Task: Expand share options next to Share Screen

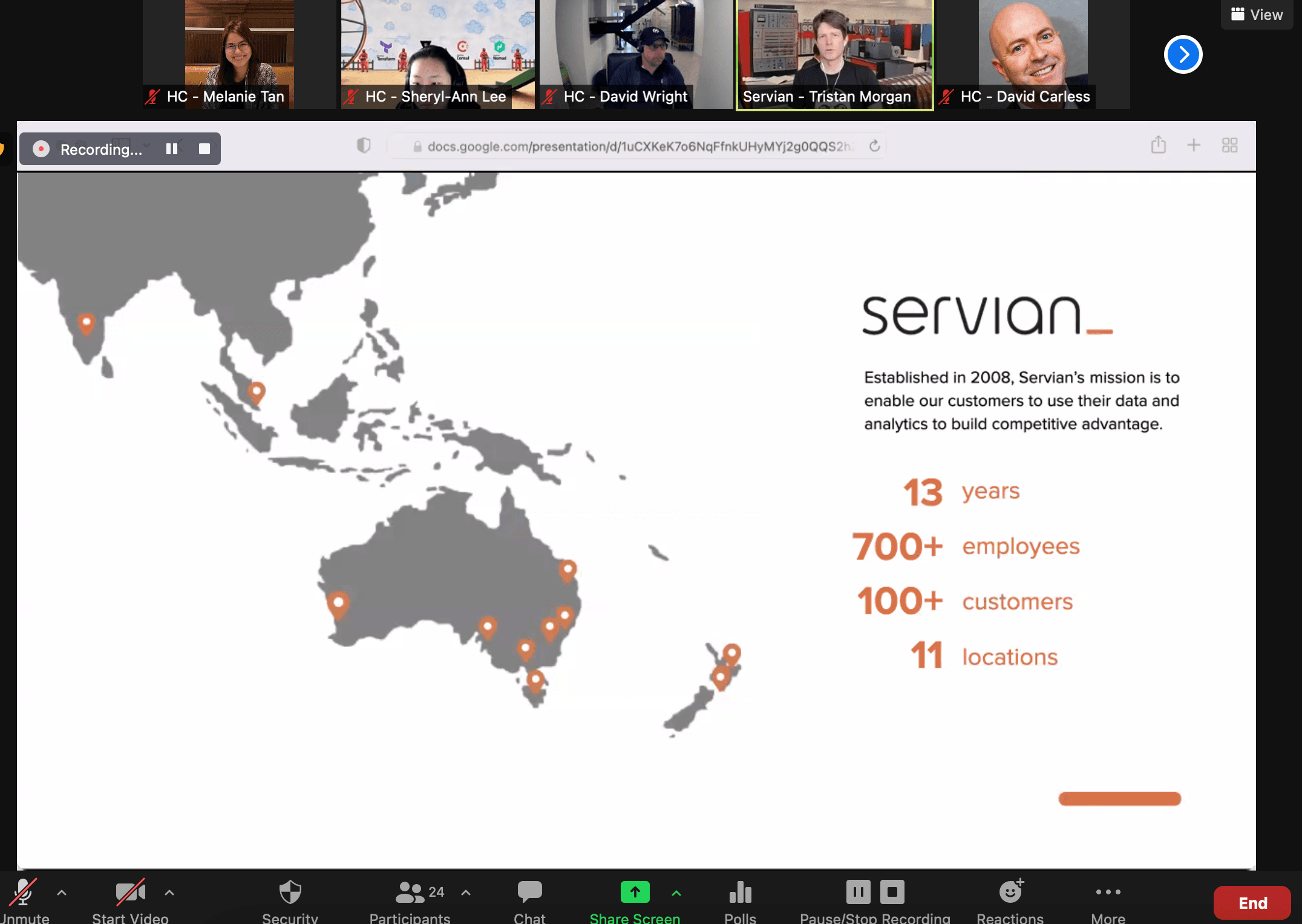Action: coord(676,893)
